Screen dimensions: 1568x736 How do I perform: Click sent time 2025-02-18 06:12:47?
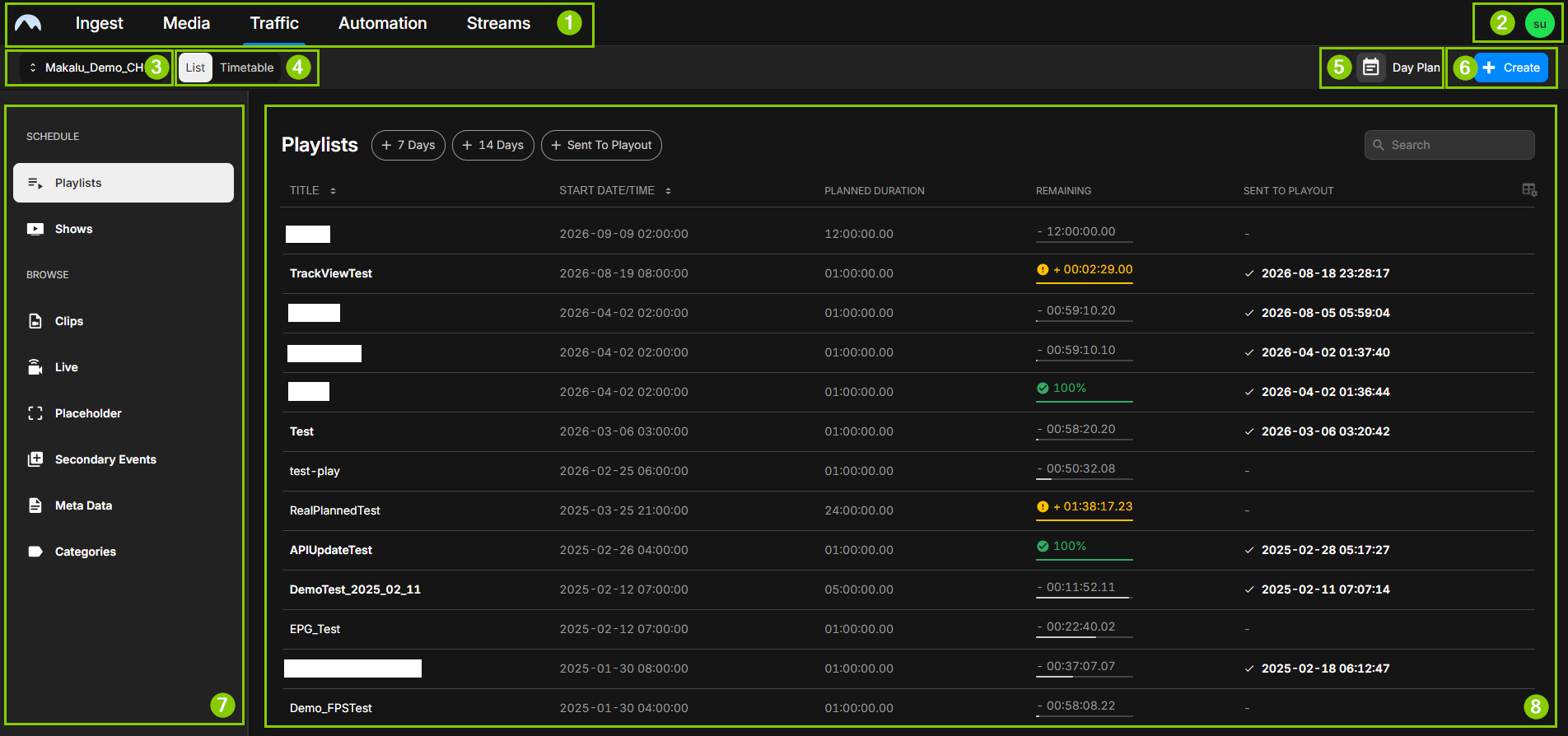[1325, 668]
